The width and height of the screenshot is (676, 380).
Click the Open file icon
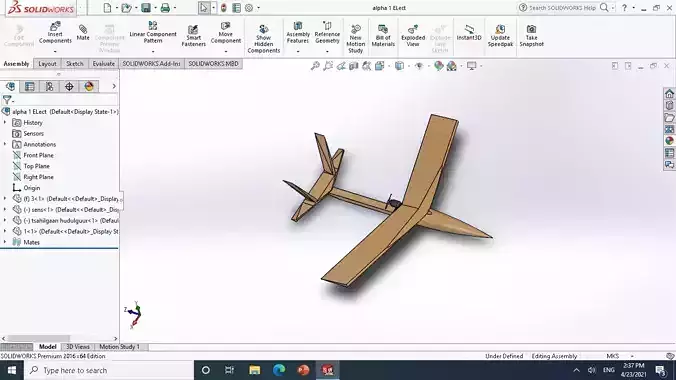pos(126,8)
